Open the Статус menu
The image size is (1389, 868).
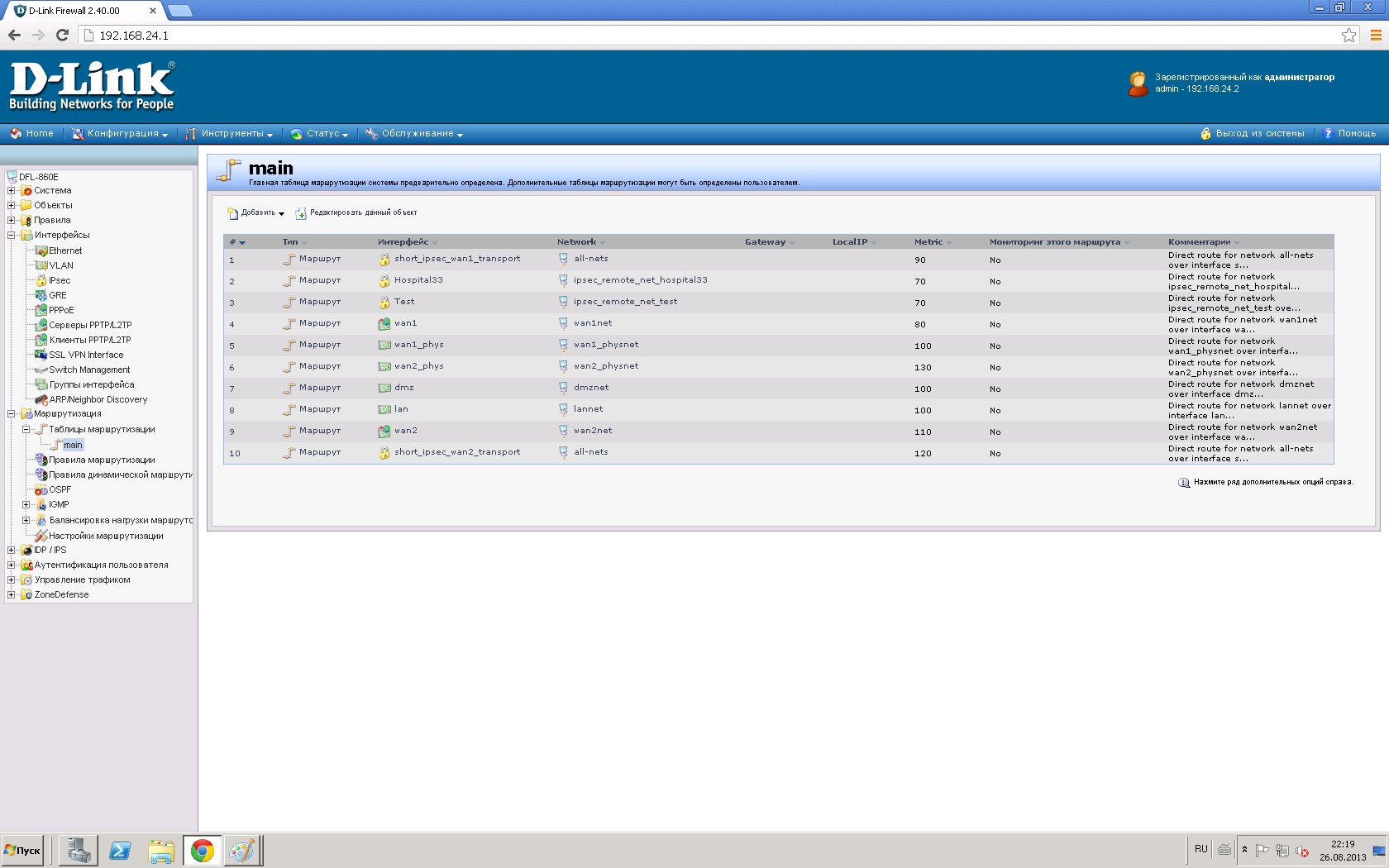[320, 133]
